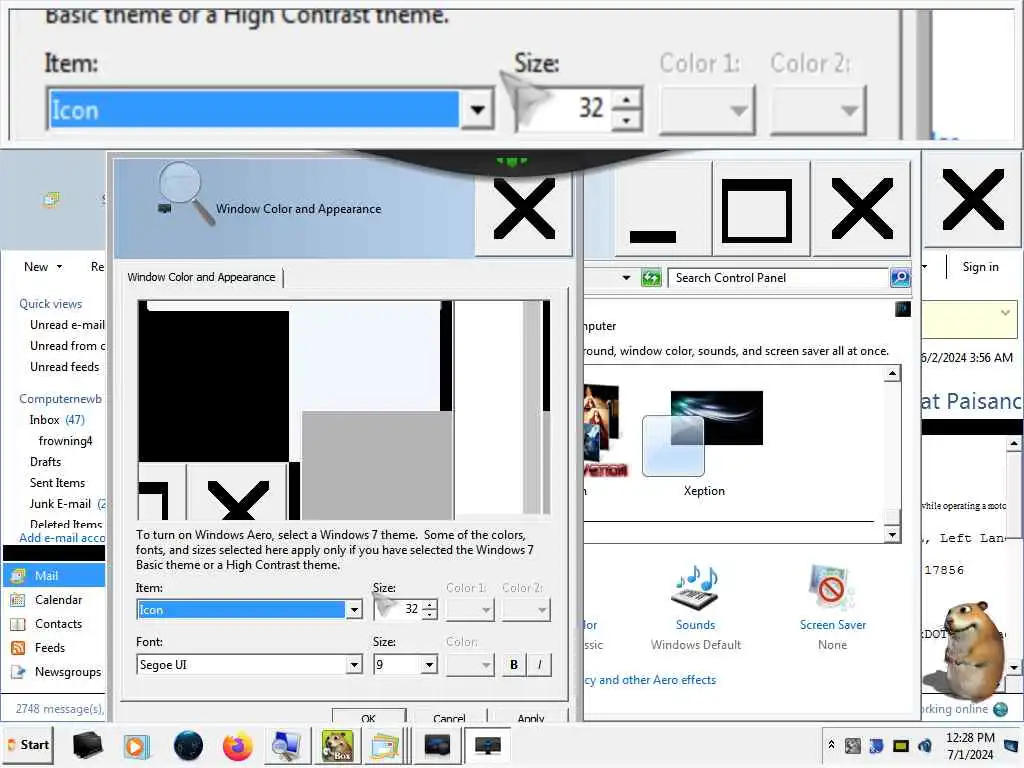
Task: Click the Magnifier taskbar icon
Action: [x=285, y=746]
